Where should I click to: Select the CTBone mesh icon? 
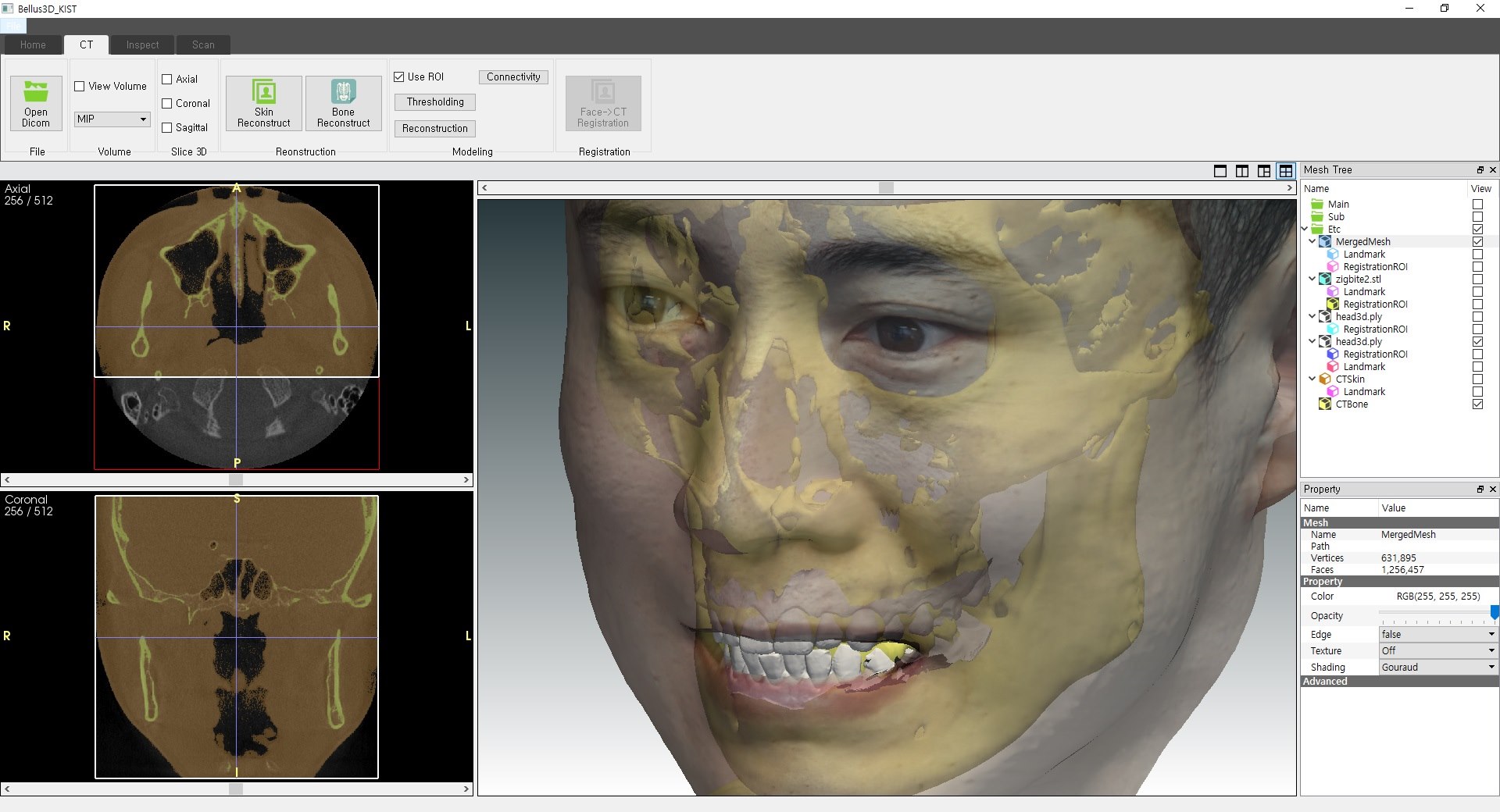click(1325, 404)
